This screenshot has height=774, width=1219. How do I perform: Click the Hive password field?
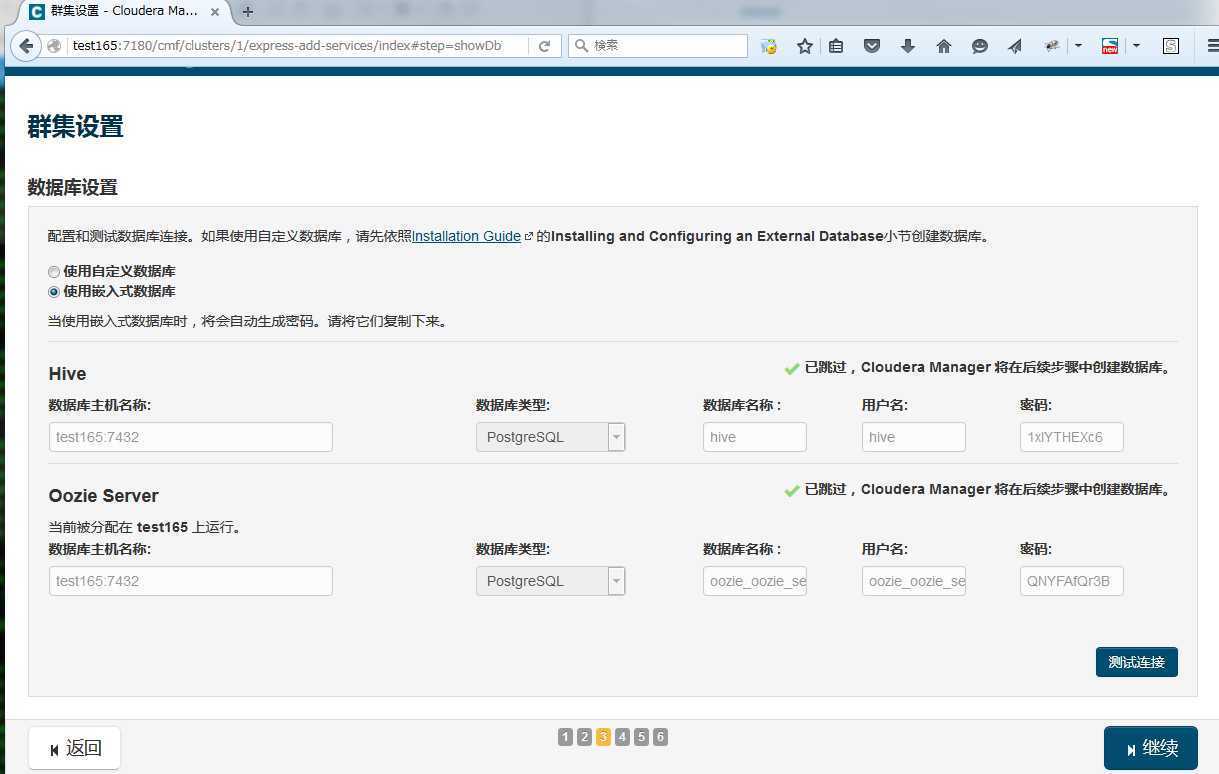pos(1071,437)
